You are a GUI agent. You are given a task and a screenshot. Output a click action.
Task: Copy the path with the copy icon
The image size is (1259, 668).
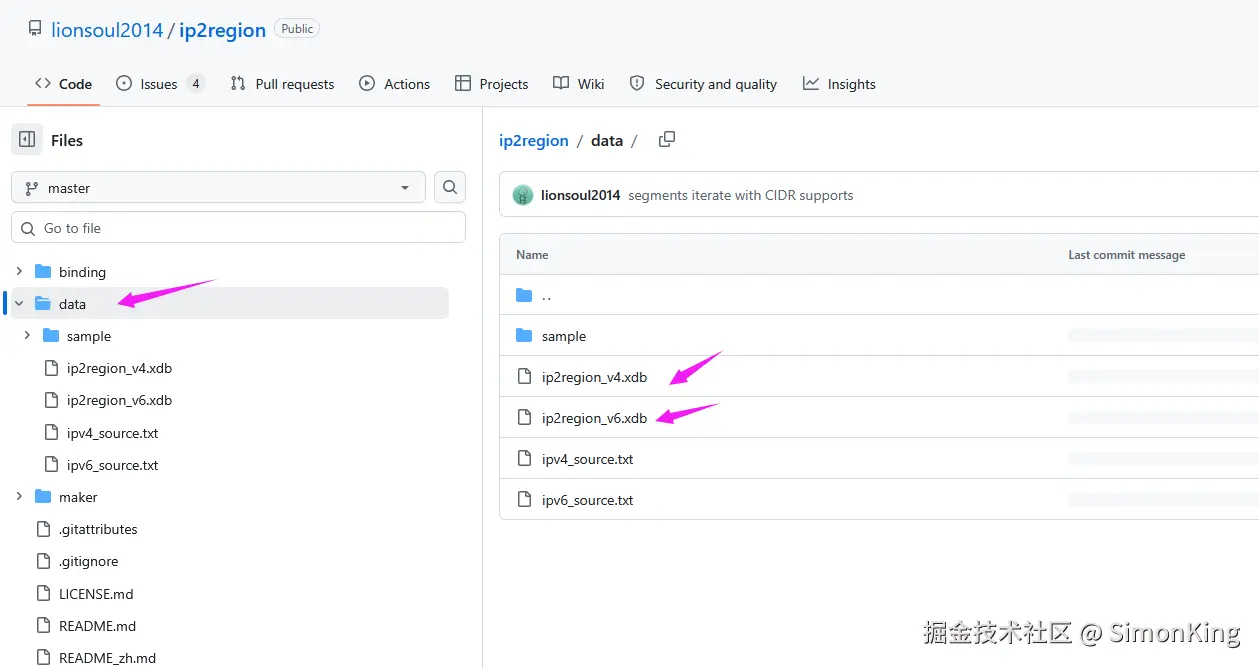click(x=667, y=140)
